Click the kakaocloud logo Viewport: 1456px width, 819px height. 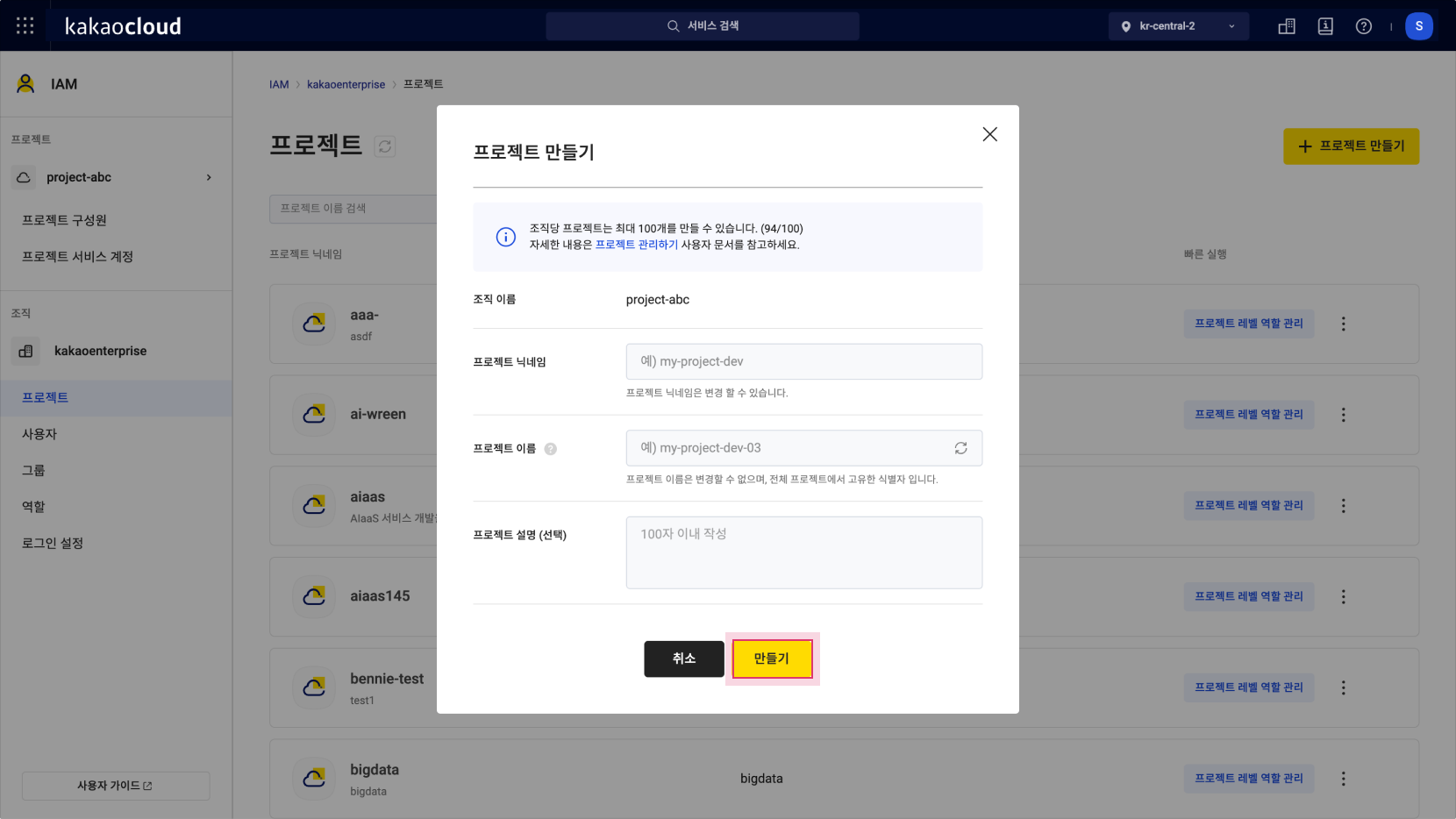(x=123, y=26)
